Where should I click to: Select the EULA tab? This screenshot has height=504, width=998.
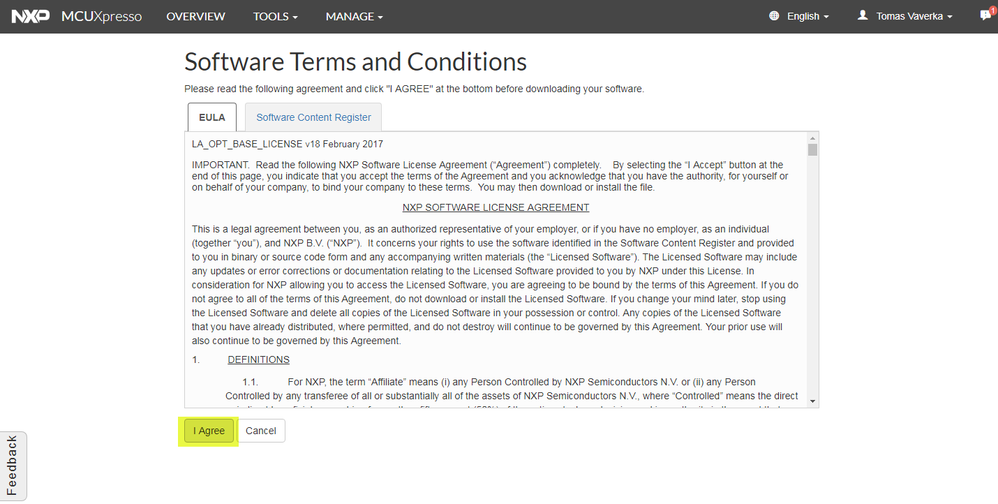[212, 117]
